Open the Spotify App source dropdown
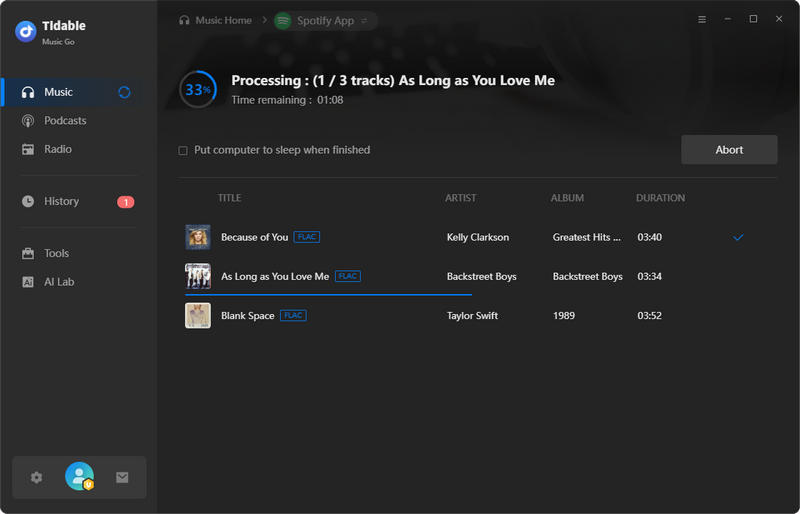 click(326, 21)
